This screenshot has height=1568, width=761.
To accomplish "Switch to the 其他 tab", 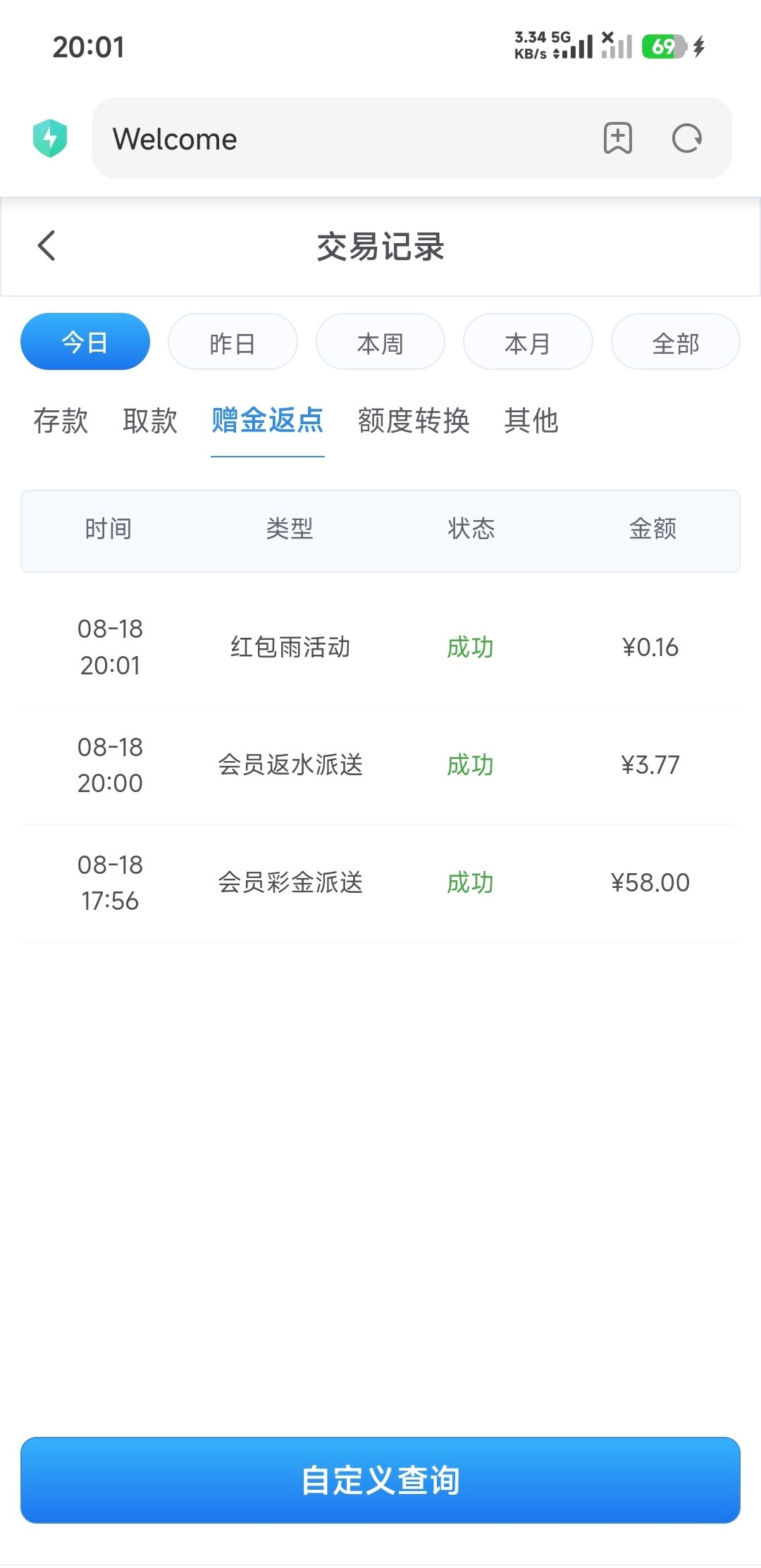I will [x=531, y=421].
